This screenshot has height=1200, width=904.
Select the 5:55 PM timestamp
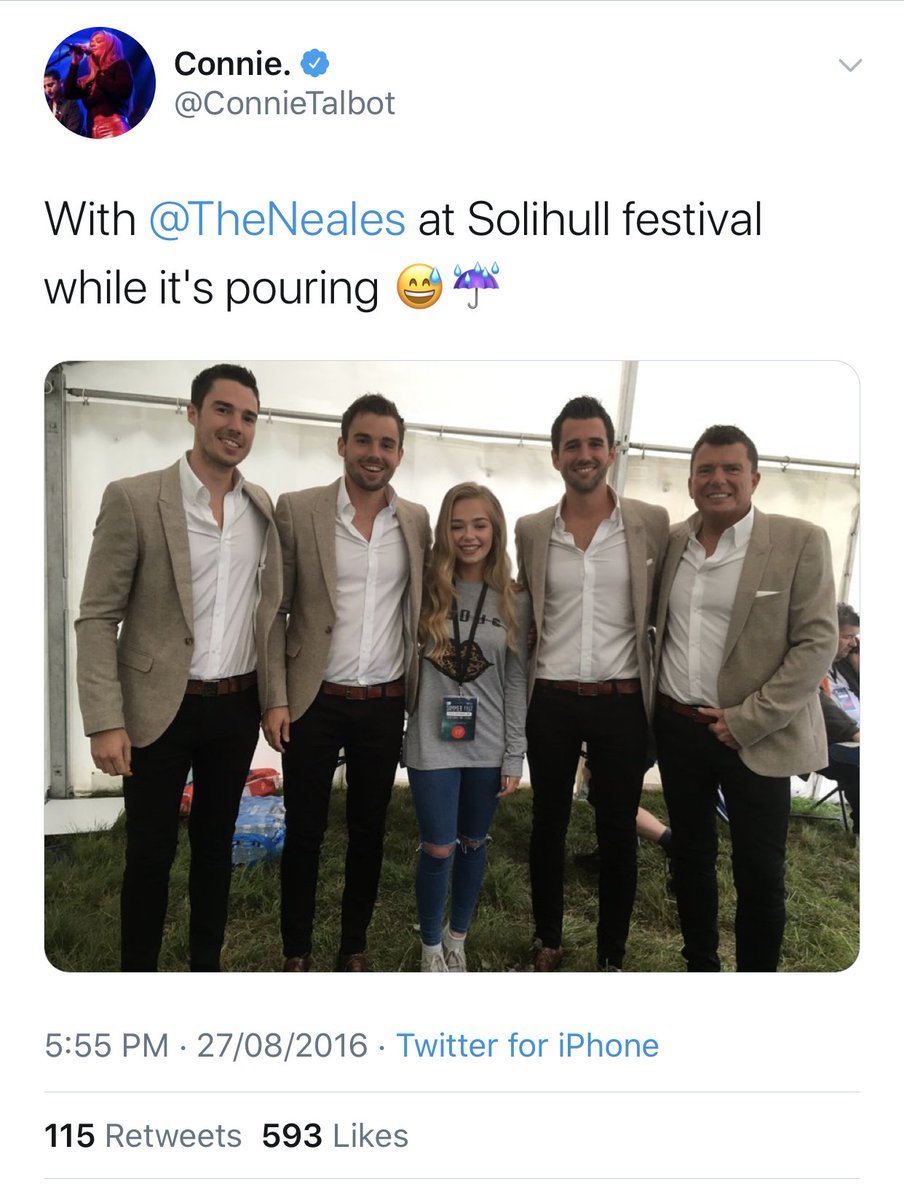click(107, 1046)
